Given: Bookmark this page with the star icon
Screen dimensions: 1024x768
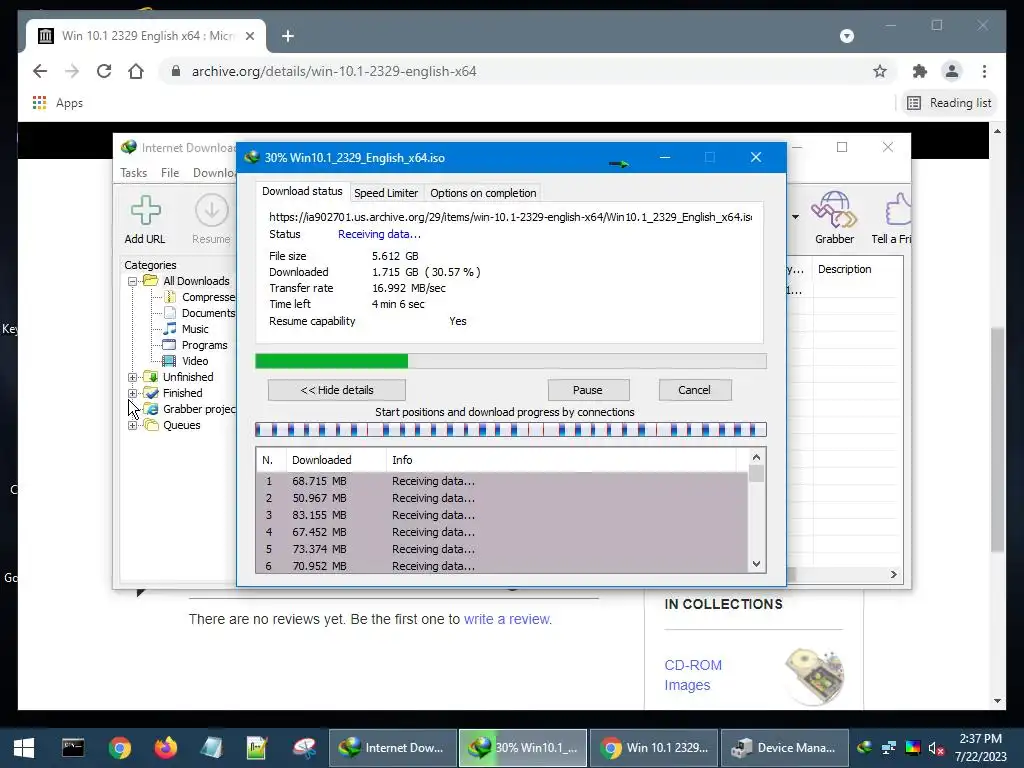Looking at the screenshot, I should 880,71.
